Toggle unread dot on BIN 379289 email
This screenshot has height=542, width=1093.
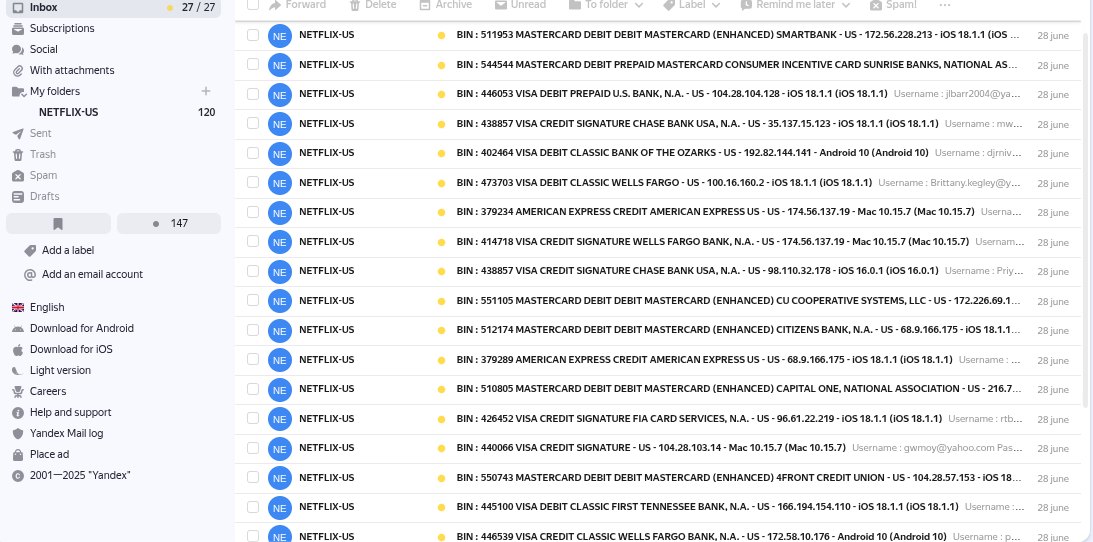[441, 361]
